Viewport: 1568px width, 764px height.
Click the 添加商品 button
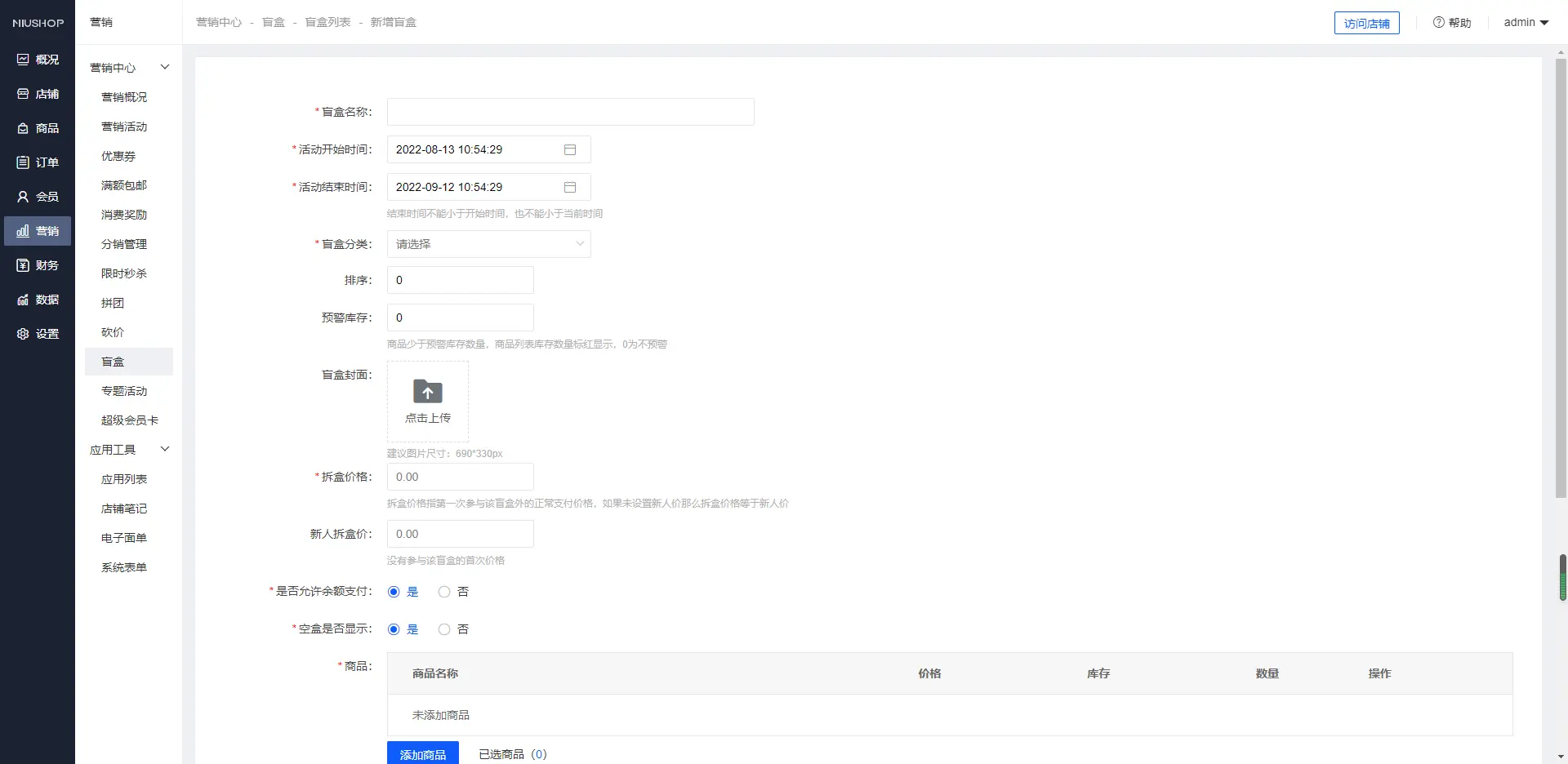coord(422,753)
